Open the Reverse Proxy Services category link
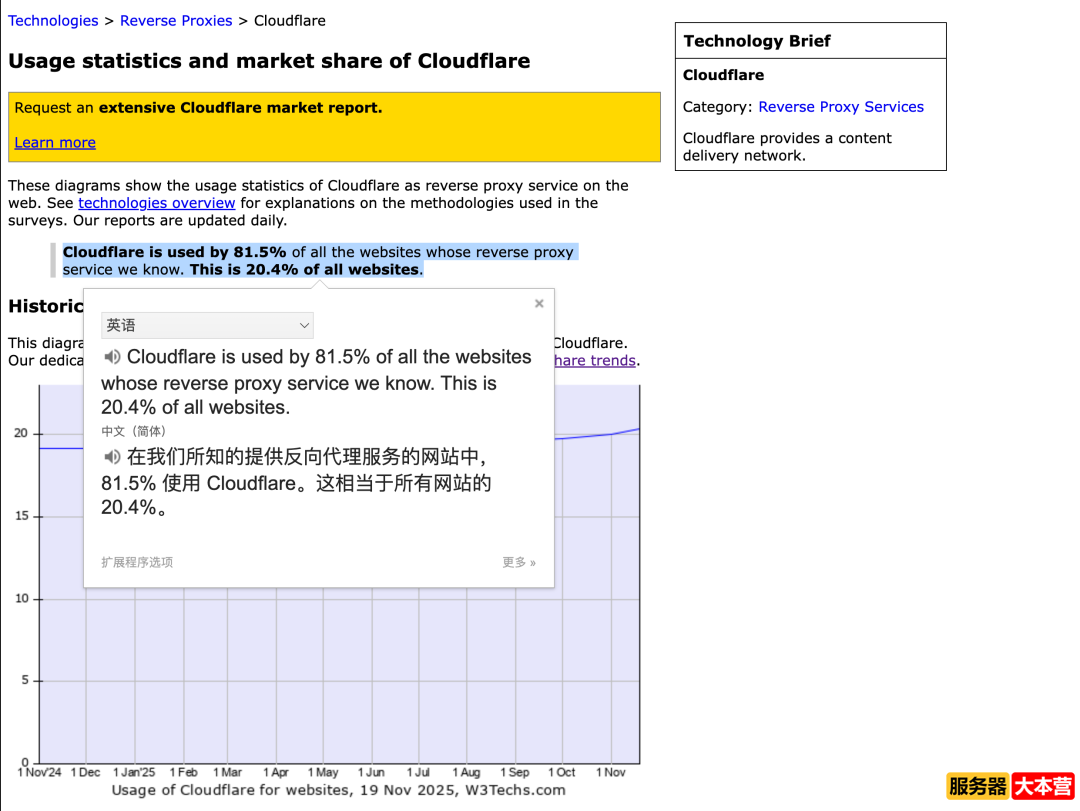 840,106
